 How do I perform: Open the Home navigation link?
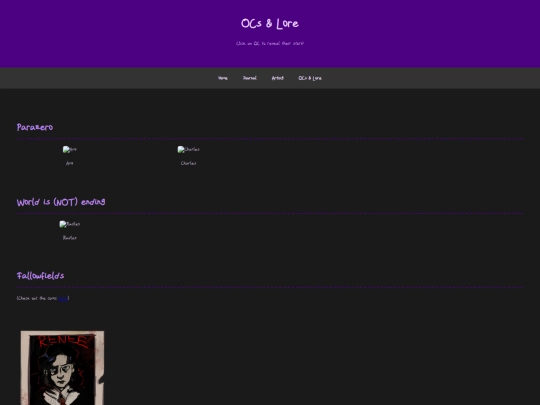pyautogui.click(x=222, y=78)
